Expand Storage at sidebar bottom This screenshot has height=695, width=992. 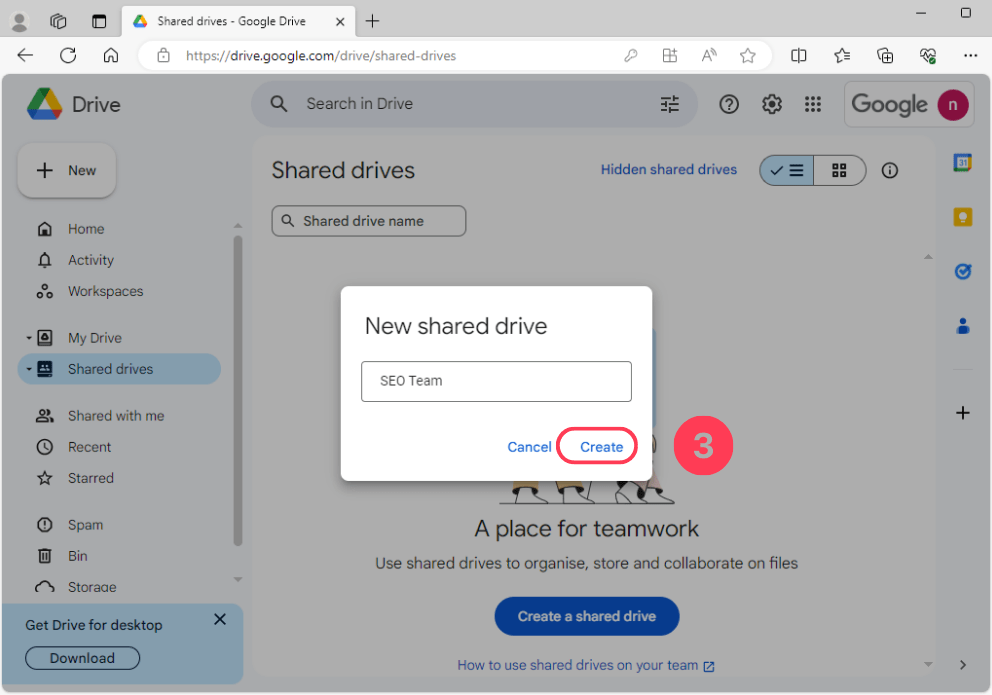[x=237, y=579]
